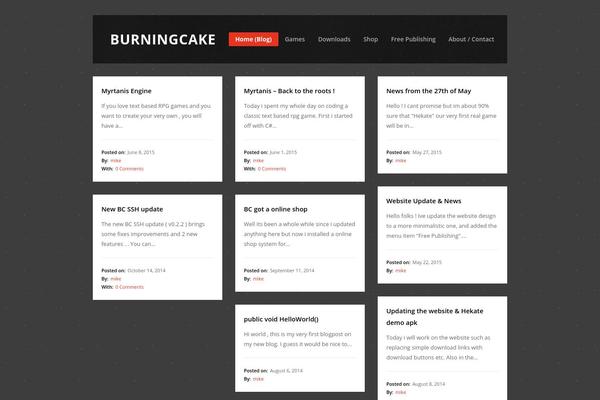Click 0 Comments on Myrtanis Engine post
This screenshot has width=600, height=400.
coord(129,168)
